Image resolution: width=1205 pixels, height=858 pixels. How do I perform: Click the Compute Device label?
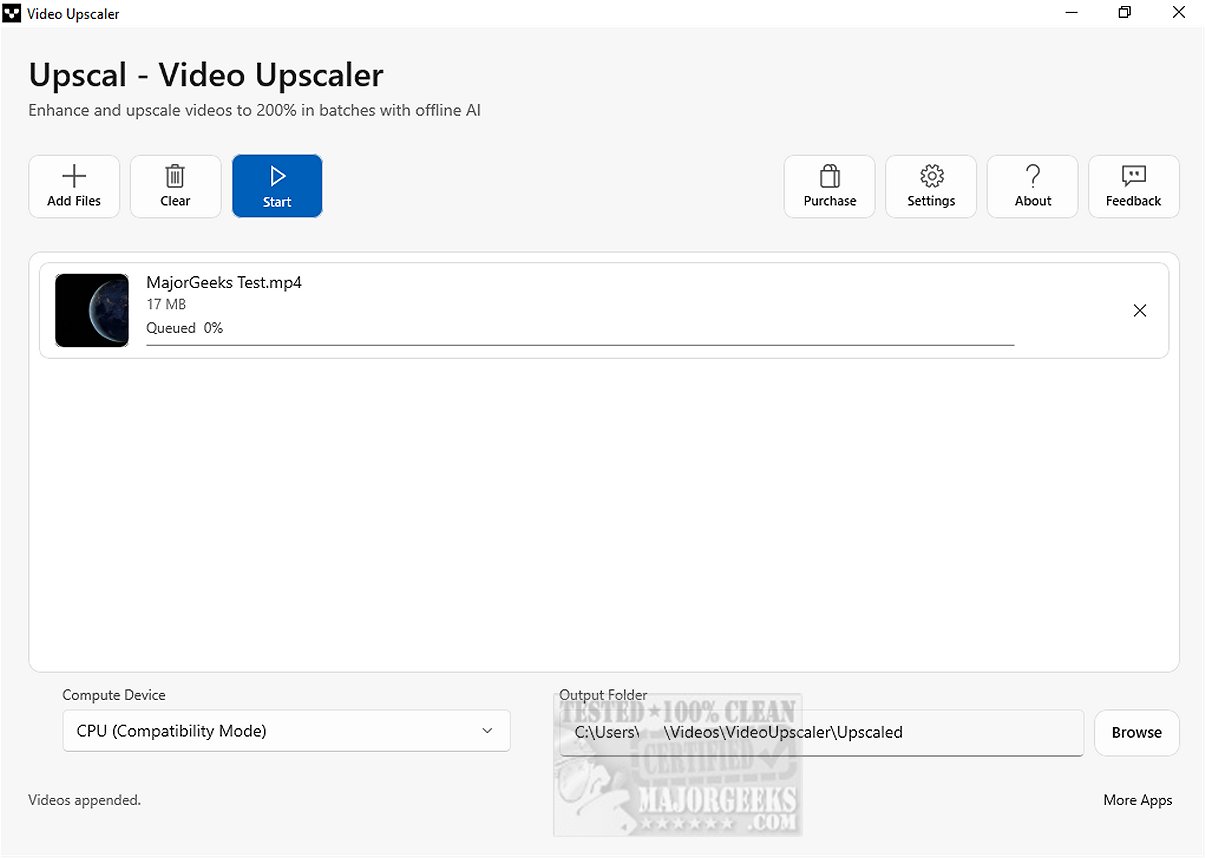(x=114, y=695)
